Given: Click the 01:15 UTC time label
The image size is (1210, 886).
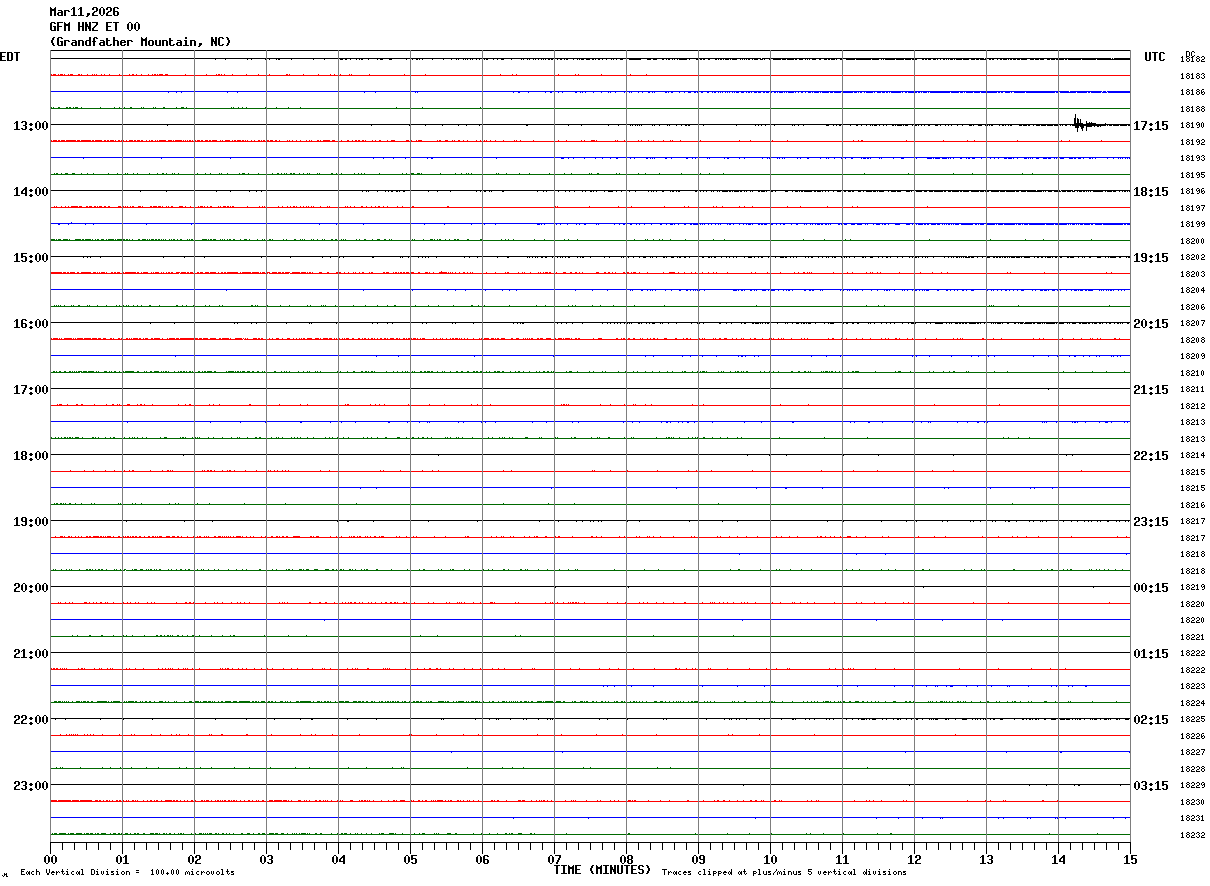Looking at the screenshot, I should point(1151,654).
